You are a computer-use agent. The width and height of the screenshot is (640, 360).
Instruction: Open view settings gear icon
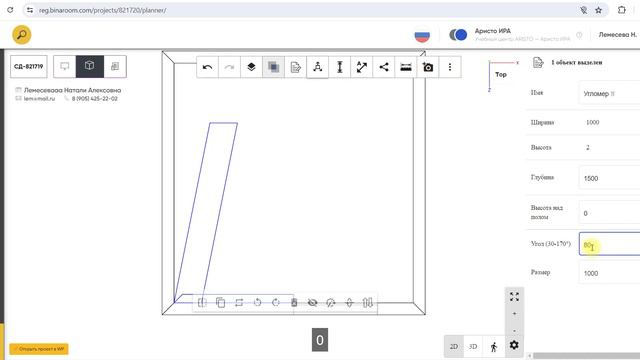click(x=514, y=345)
